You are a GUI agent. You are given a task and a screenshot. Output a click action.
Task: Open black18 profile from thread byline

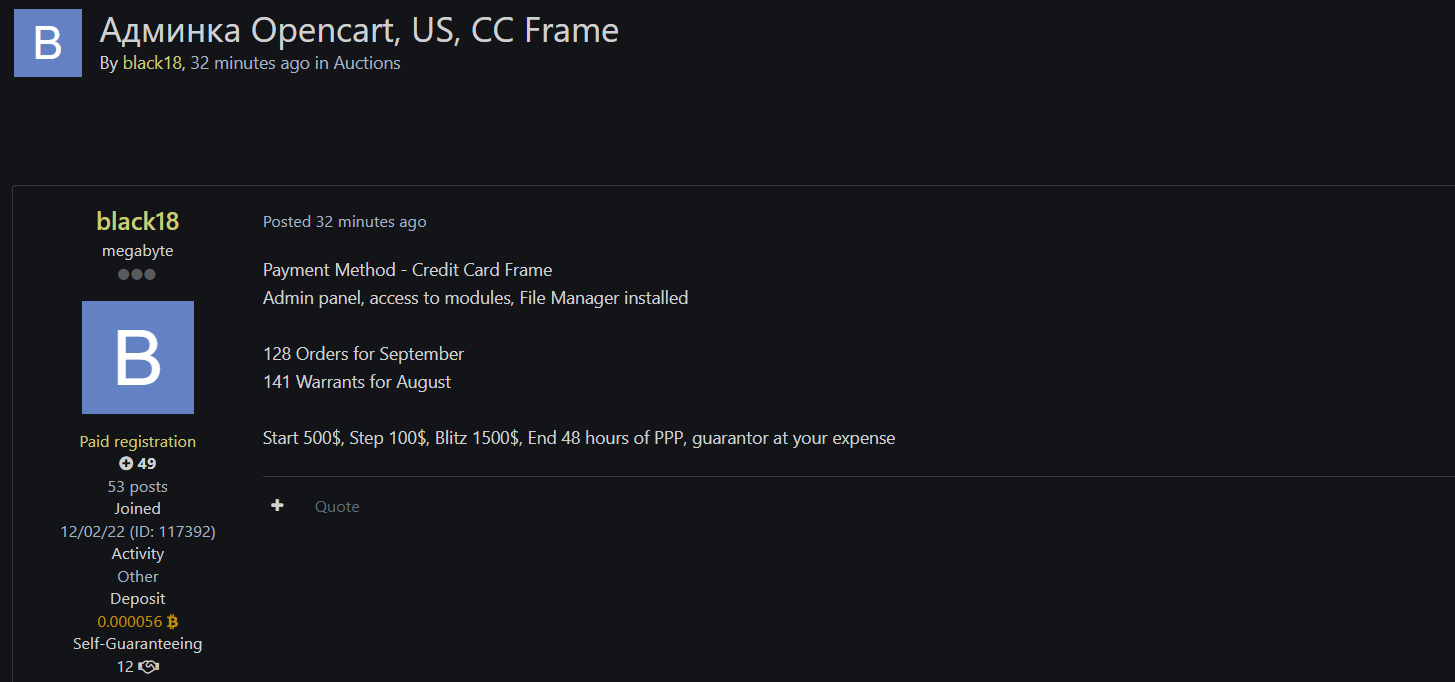(x=152, y=63)
